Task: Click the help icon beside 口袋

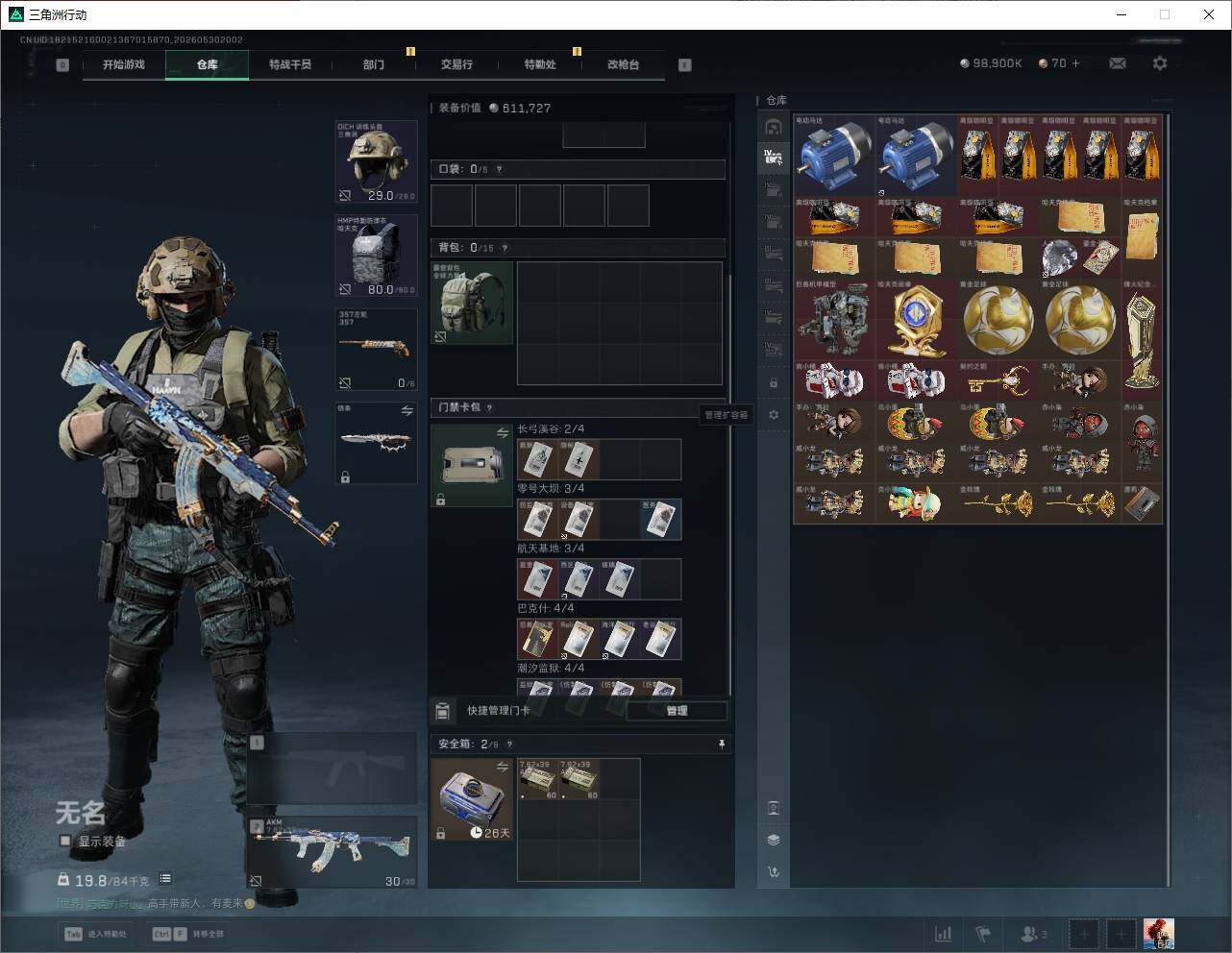Action: pos(498,169)
